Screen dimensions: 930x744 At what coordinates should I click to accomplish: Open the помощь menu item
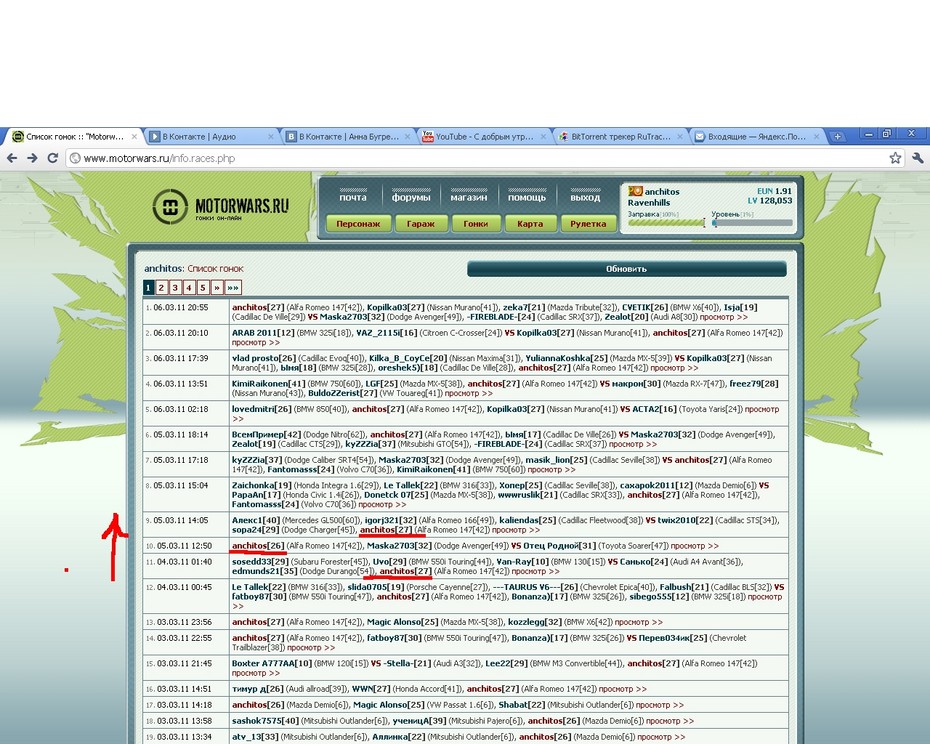tap(527, 197)
